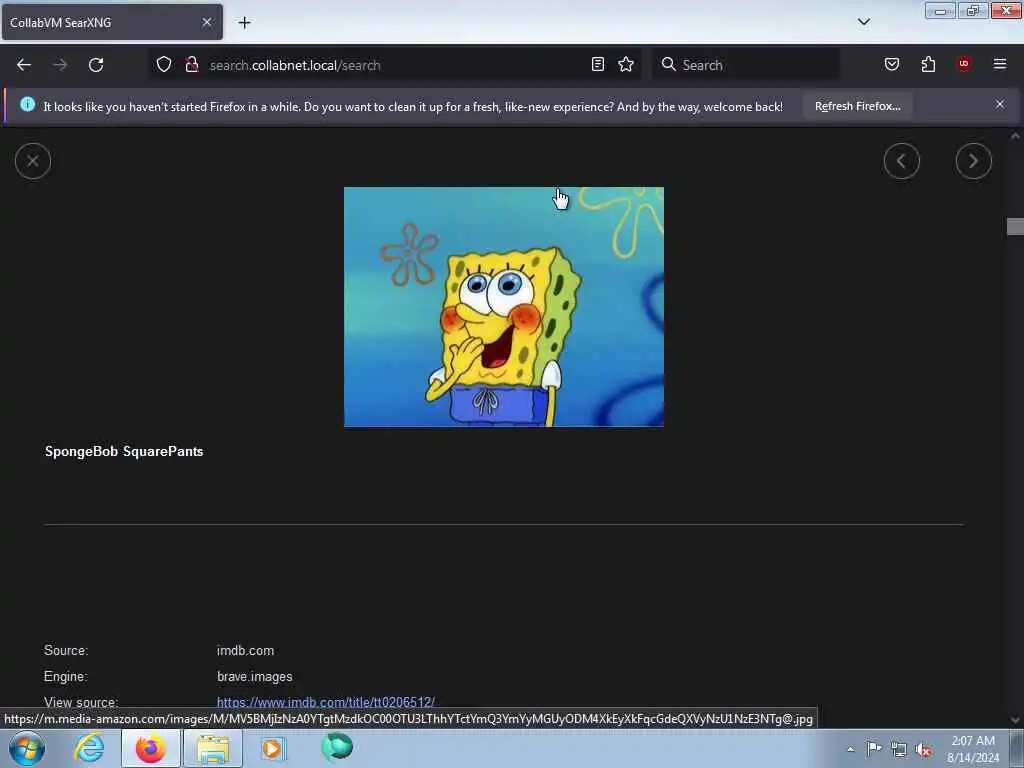Open Windows Media Player taskbar icon
Viewport: 1024px width, 768px height.
(273, 748)
